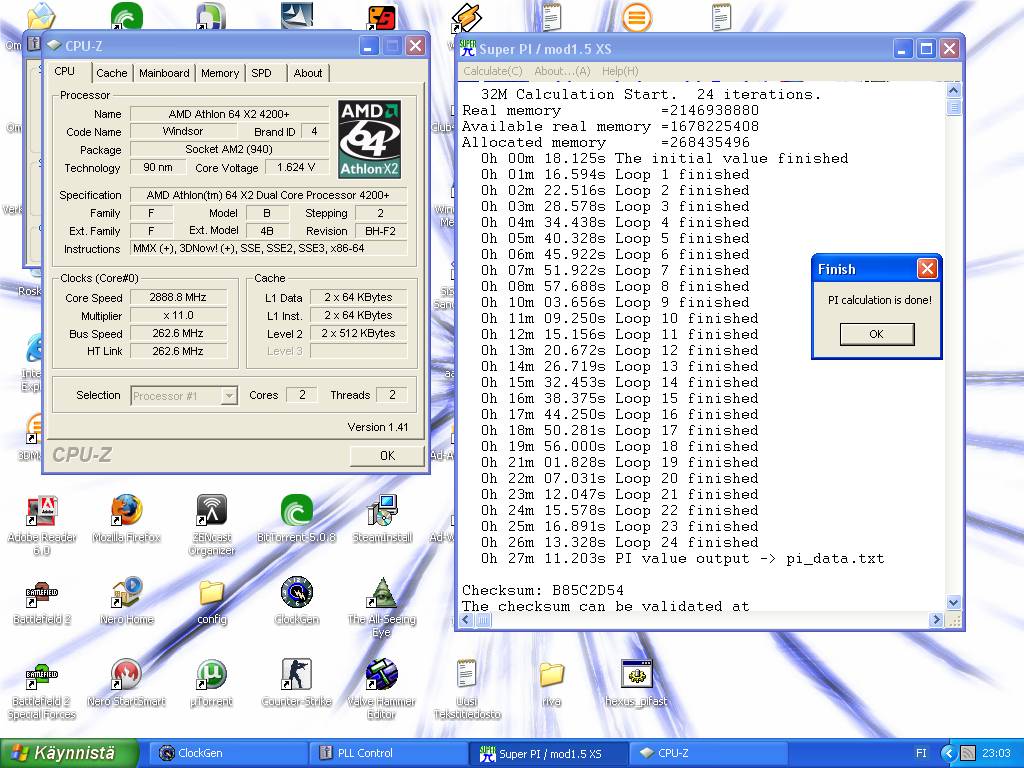Click the network icon in system tray
Screen dimensions: 1024x768
[x=967, y=753]
